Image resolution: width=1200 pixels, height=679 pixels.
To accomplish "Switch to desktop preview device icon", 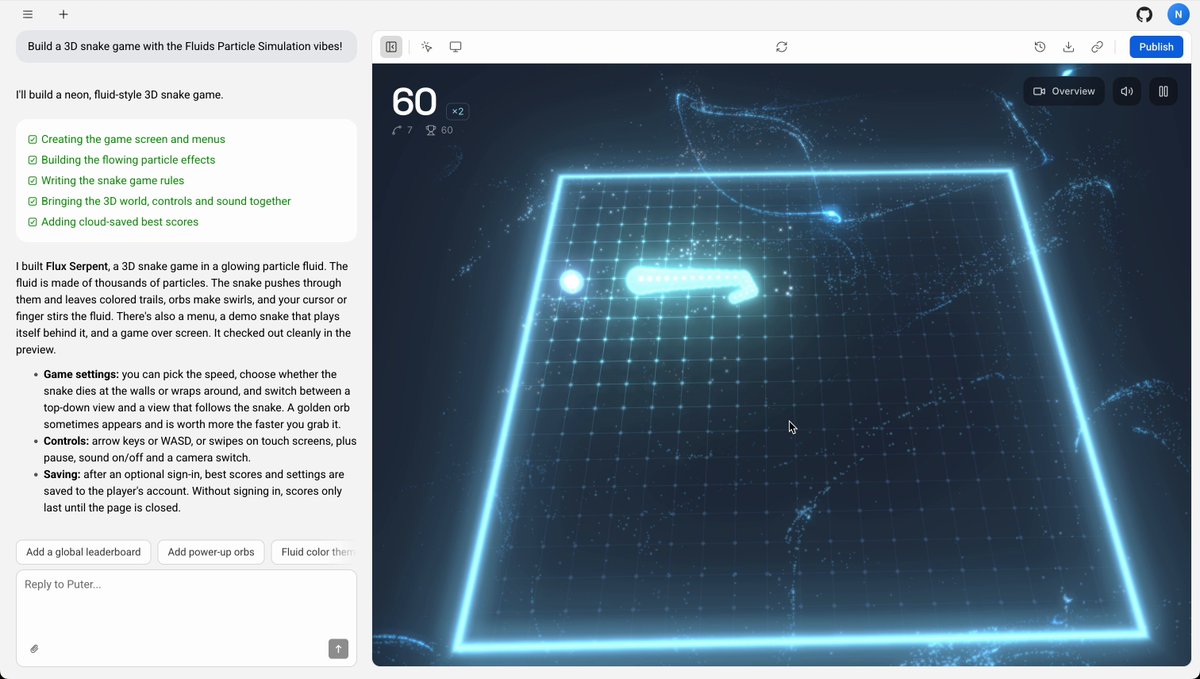I will tap(455, 47).
